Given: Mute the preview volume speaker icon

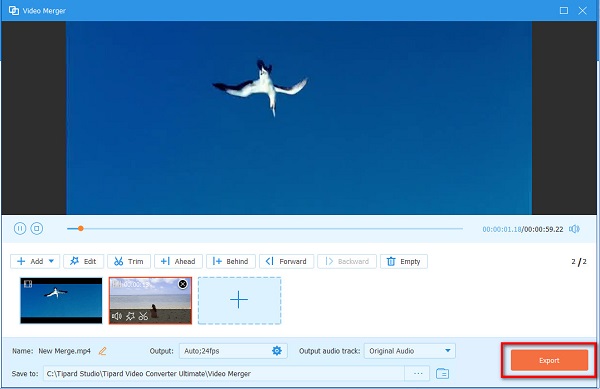Looking at the screenshot, I should pos(574,229).
